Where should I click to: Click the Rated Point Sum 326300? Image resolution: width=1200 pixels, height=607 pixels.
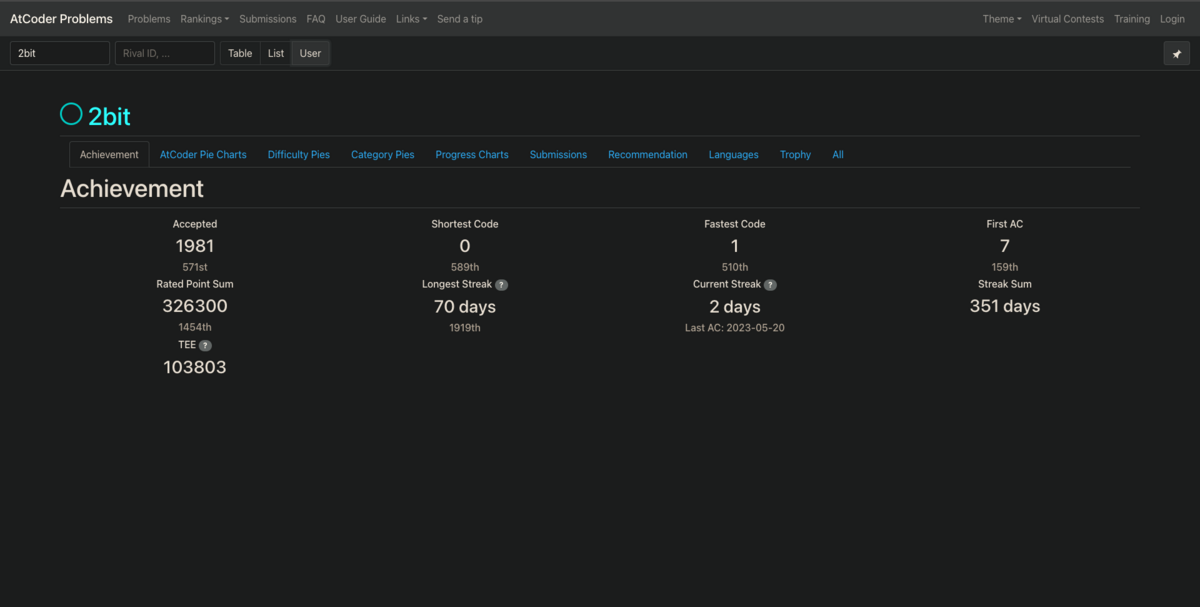(x=195, y=306)
